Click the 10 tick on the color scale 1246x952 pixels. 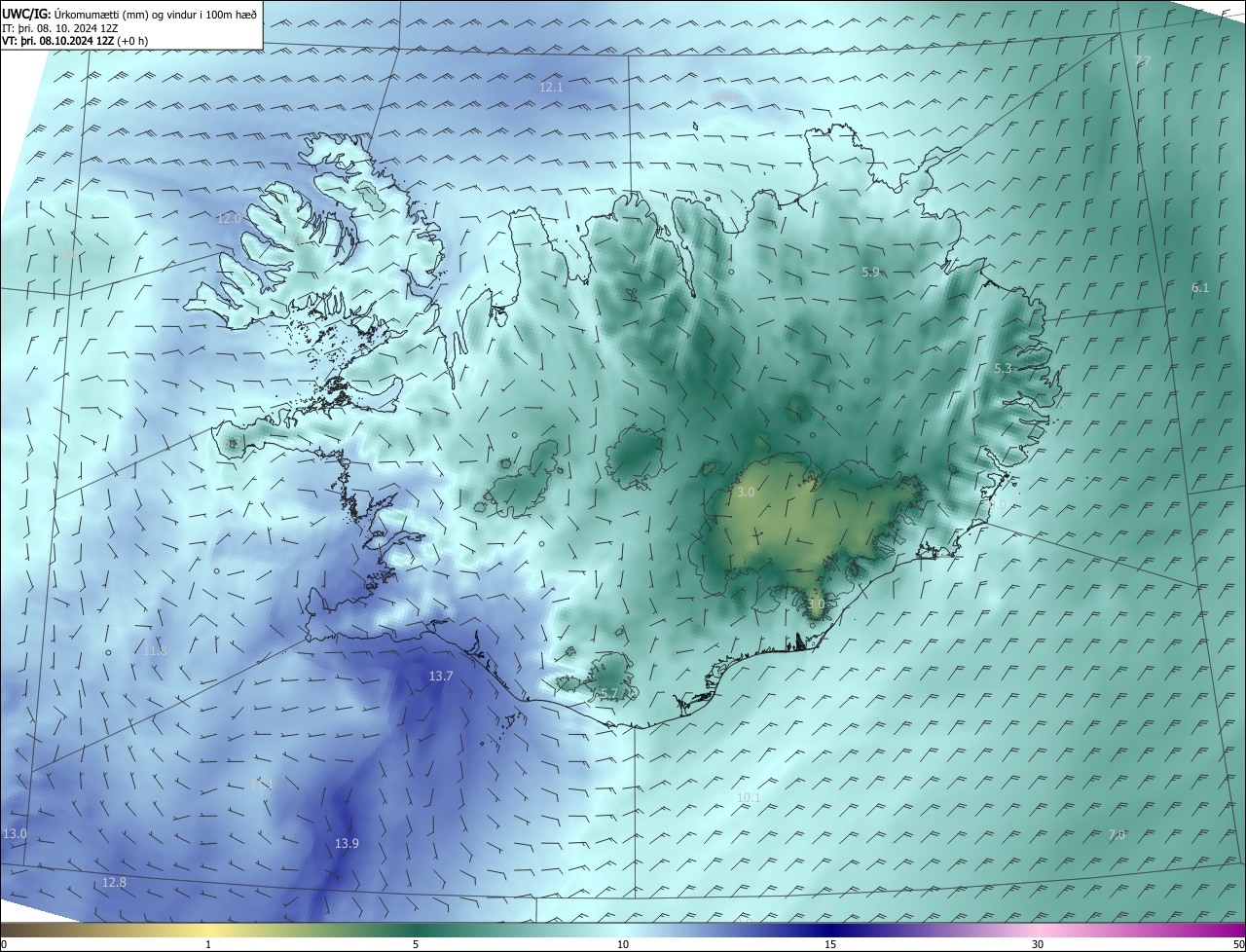tap(623, 945)
